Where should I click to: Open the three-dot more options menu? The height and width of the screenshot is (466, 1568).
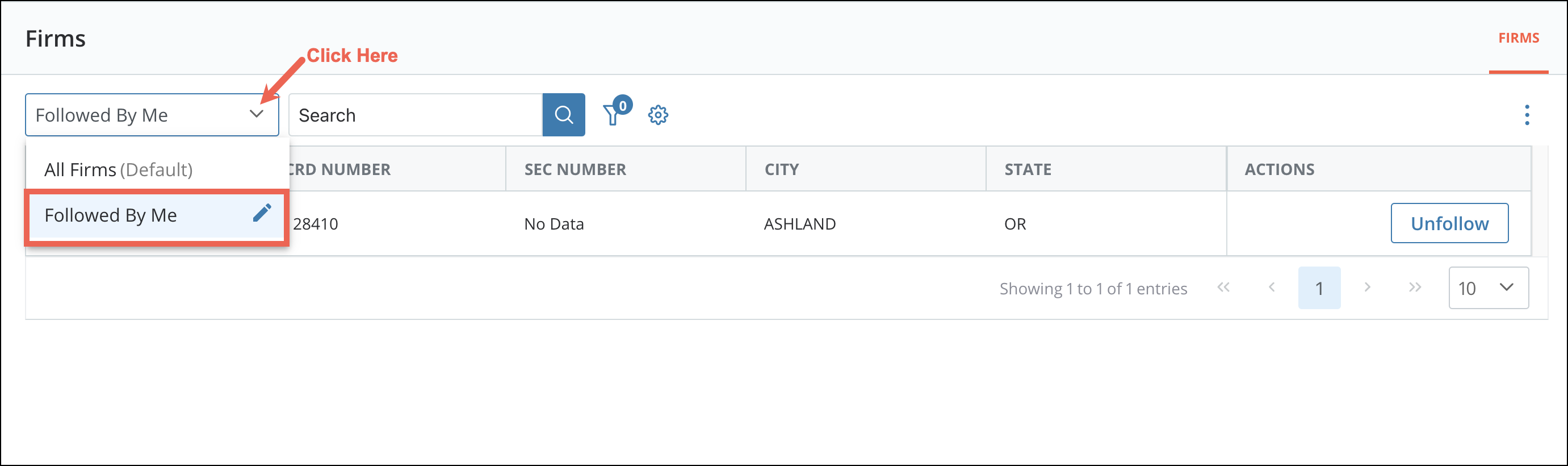point(1526,115)
